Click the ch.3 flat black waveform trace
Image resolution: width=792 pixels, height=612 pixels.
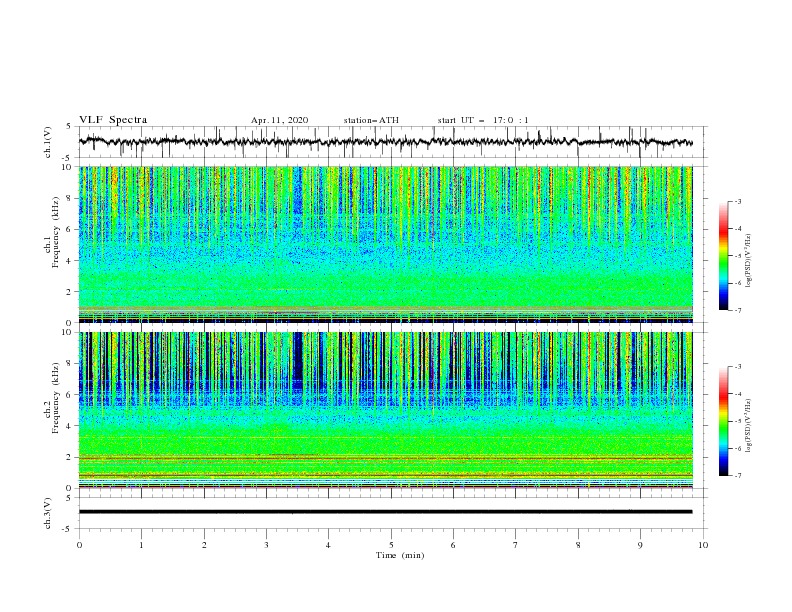point(385,512)
